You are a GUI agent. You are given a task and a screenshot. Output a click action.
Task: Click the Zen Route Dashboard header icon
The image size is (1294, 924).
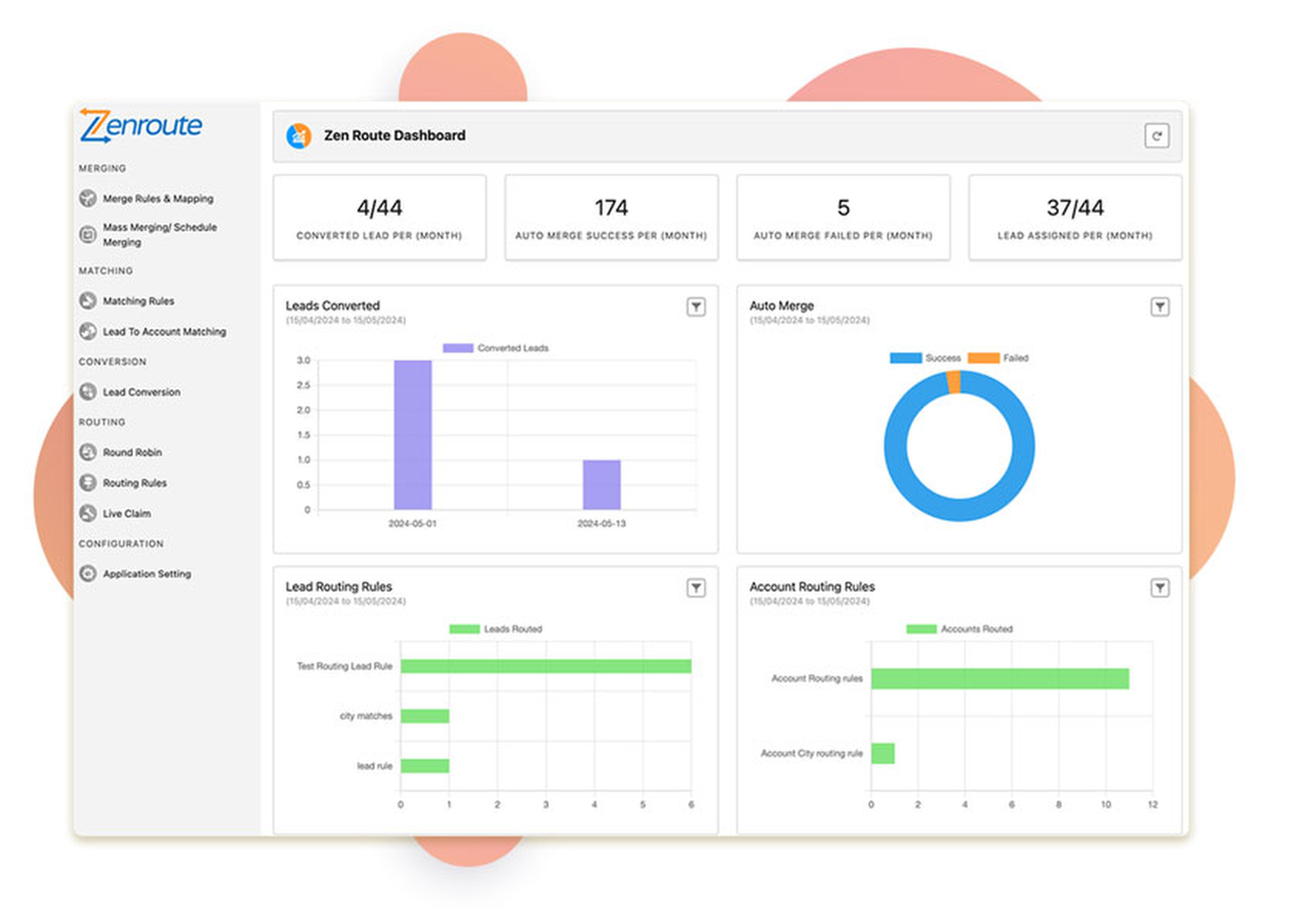click(x=299, y=136)
